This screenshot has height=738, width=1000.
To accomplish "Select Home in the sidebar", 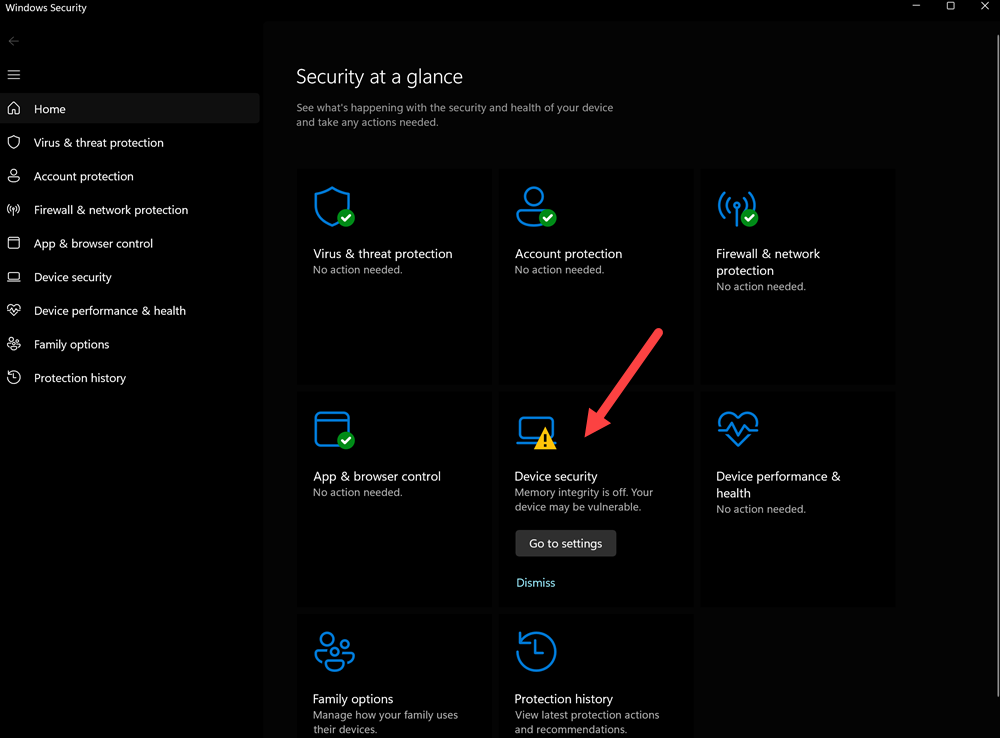I will 50,109.
